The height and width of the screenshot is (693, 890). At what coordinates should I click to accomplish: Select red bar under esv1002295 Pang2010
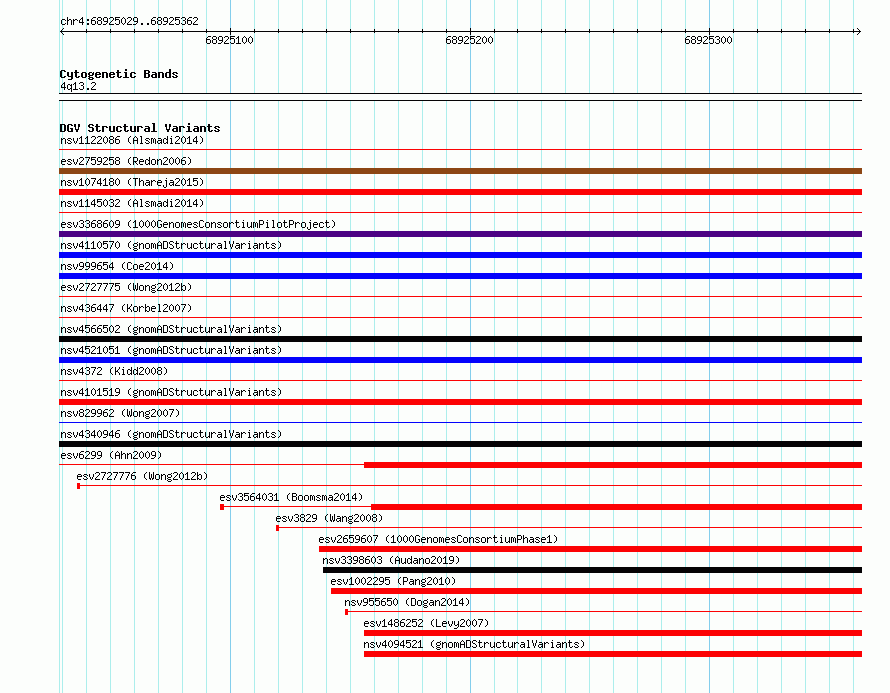597,591
